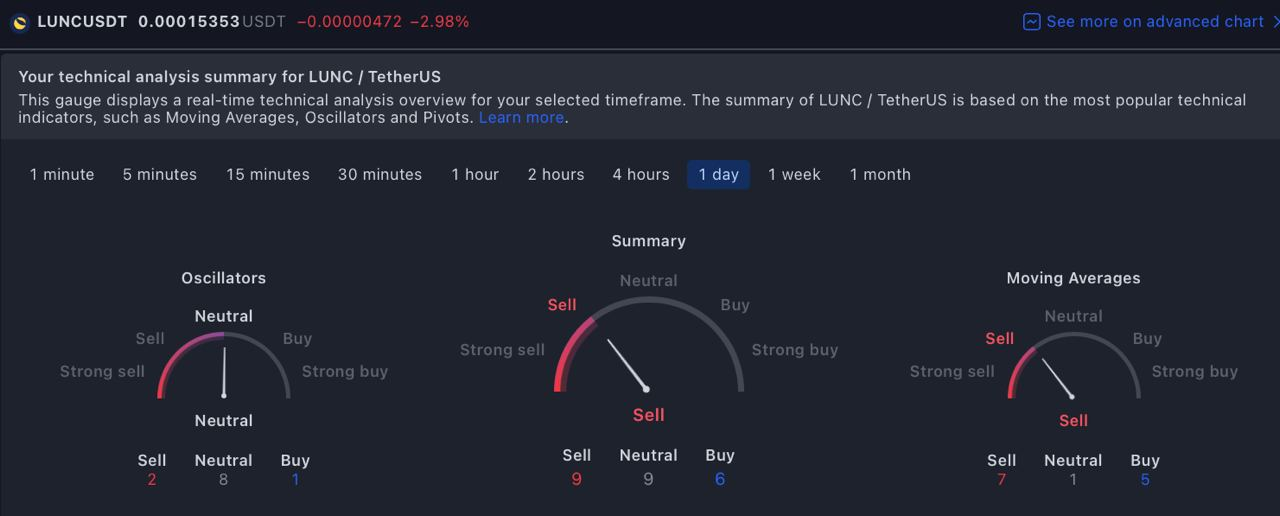
Task: Switch to the 1 week timeframe
Action: (794, 175)
